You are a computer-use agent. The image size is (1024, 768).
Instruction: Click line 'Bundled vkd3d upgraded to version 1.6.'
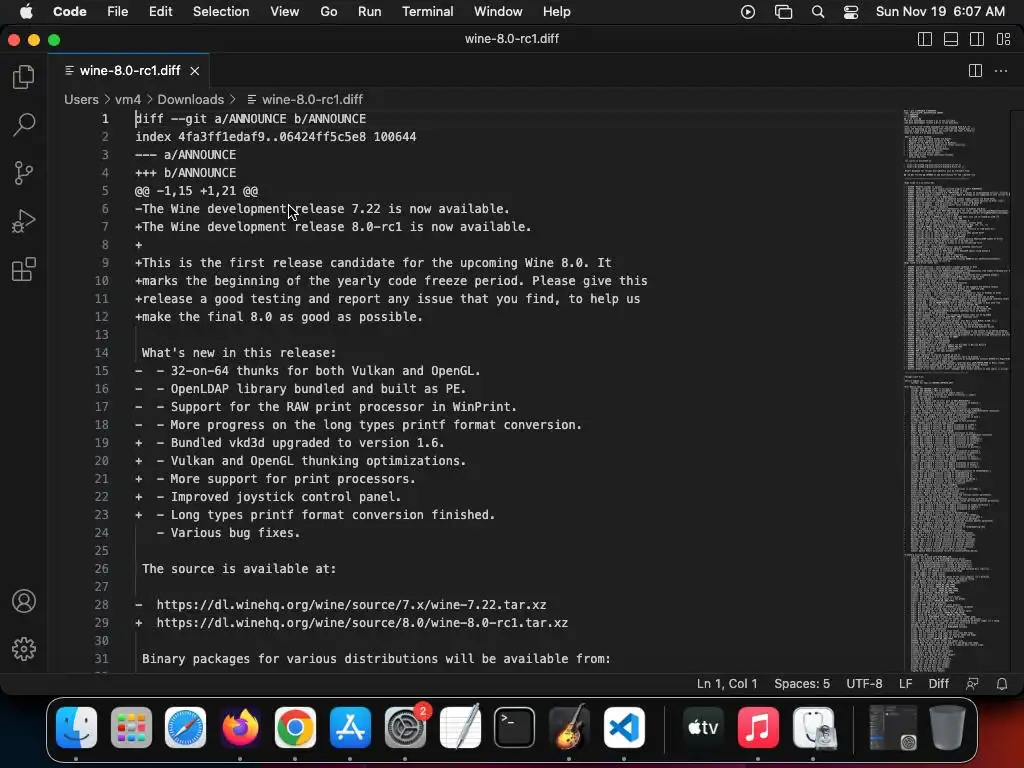pyautogui.click(x=307, y=443)
